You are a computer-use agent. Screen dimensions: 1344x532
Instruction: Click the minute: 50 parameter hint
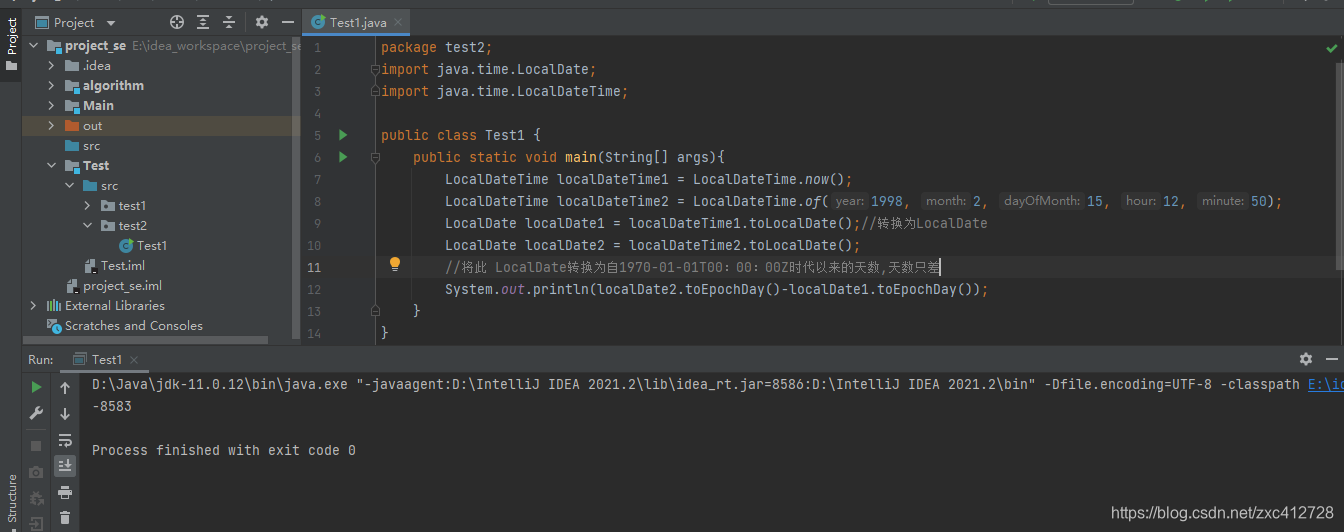click(1232, 201)
